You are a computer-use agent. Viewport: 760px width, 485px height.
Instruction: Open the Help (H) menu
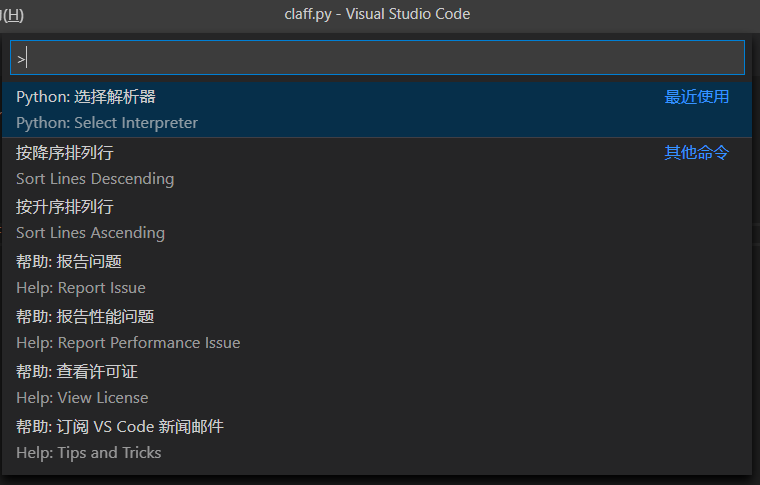coord(13,15)
